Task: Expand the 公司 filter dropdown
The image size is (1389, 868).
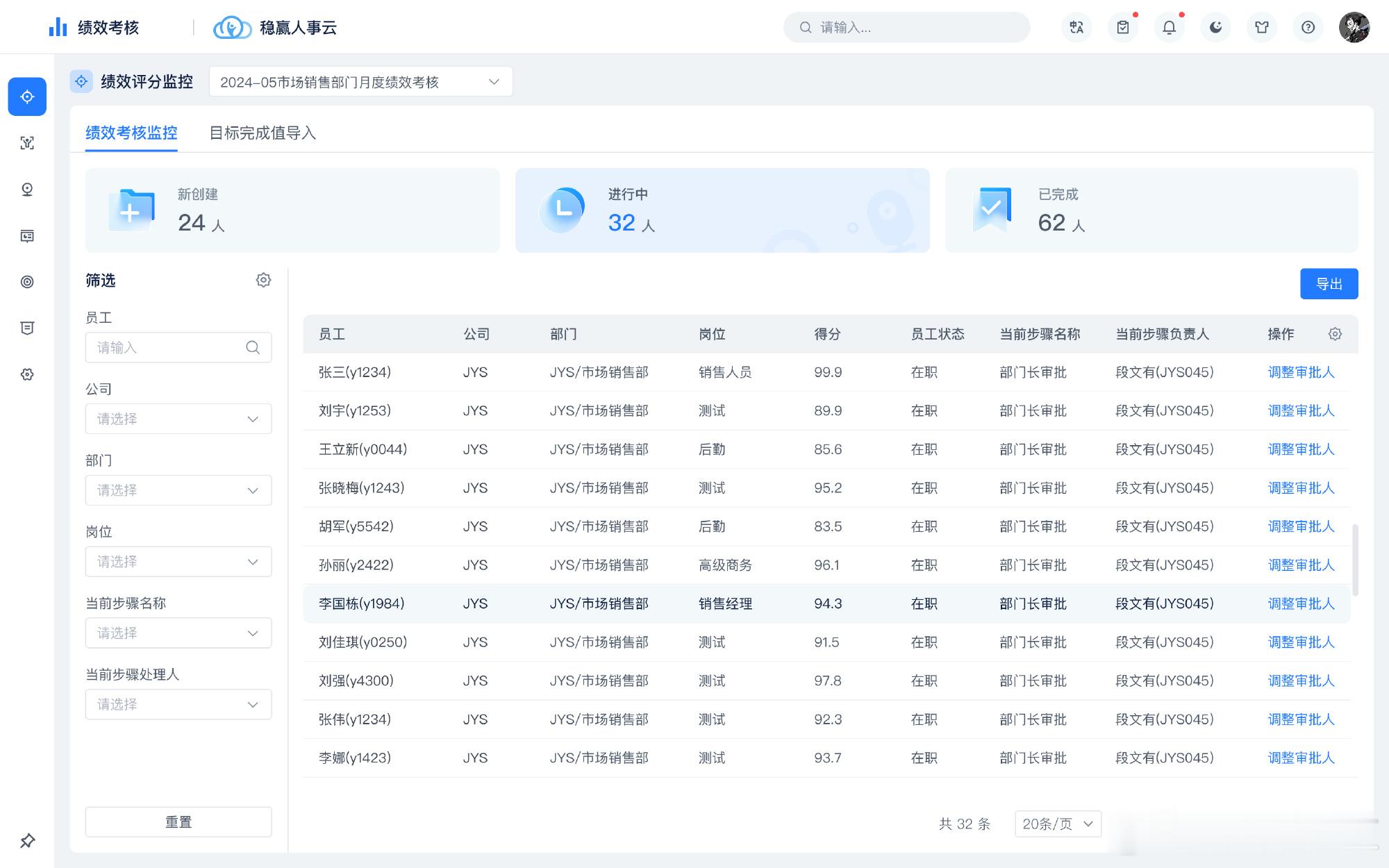Action: coord(178,419)
